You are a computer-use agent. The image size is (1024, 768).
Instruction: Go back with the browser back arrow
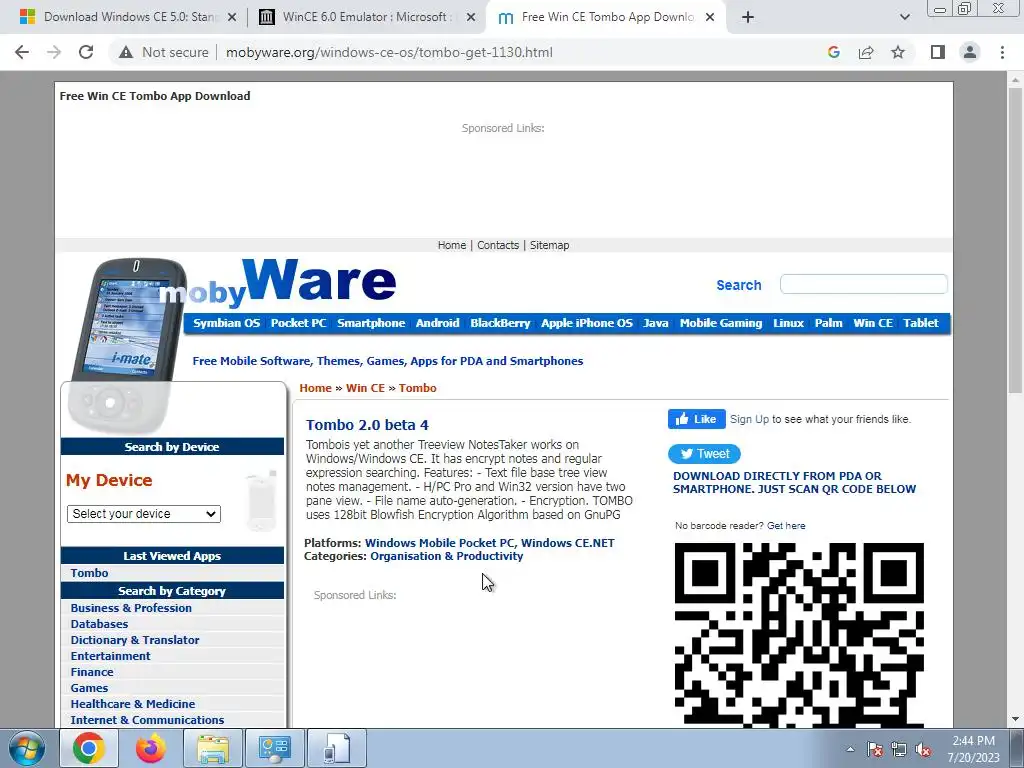tap(22, 52)
